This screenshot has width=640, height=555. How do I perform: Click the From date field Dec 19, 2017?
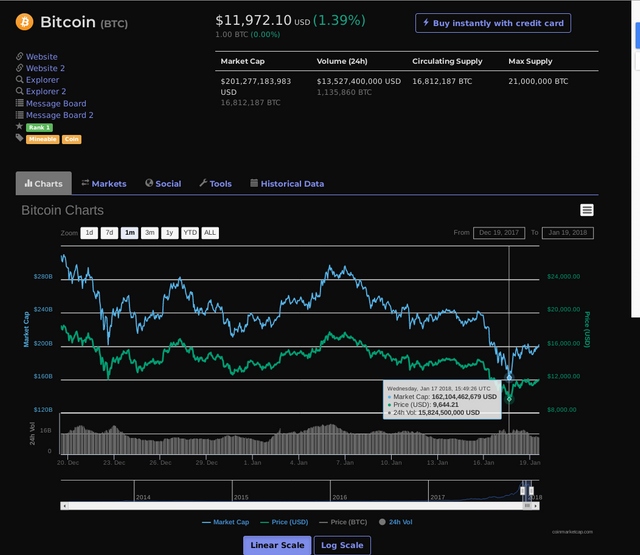click(499, 233)
